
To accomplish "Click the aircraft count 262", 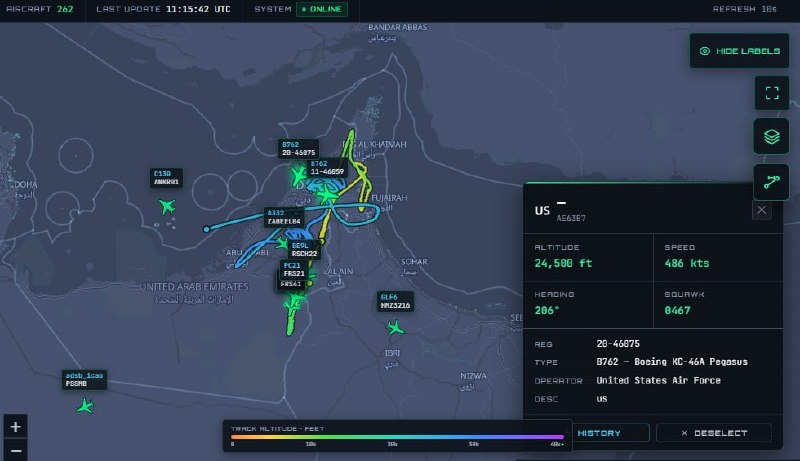I will click(x=65, y=9).
